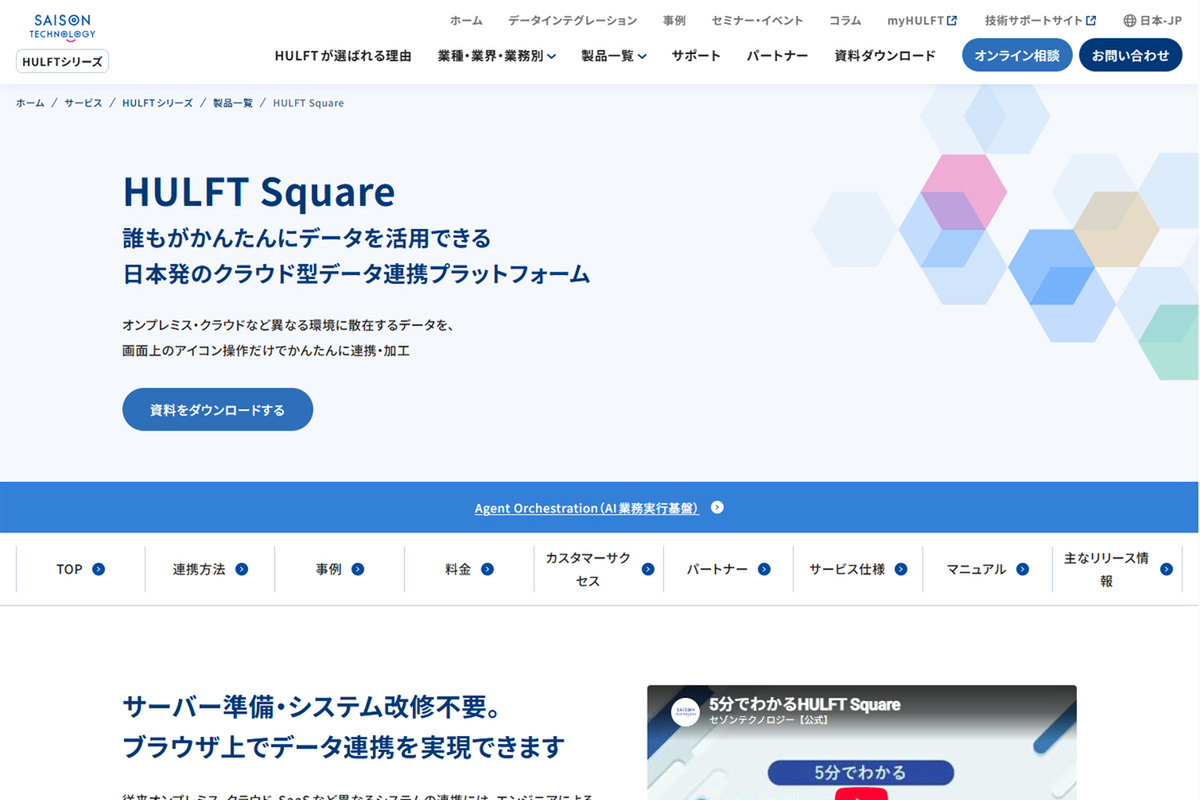This screenshot has height=800, width=1200.
Task: Select the TOP tab in sub-navigation
Action: [x=80, y=569]
